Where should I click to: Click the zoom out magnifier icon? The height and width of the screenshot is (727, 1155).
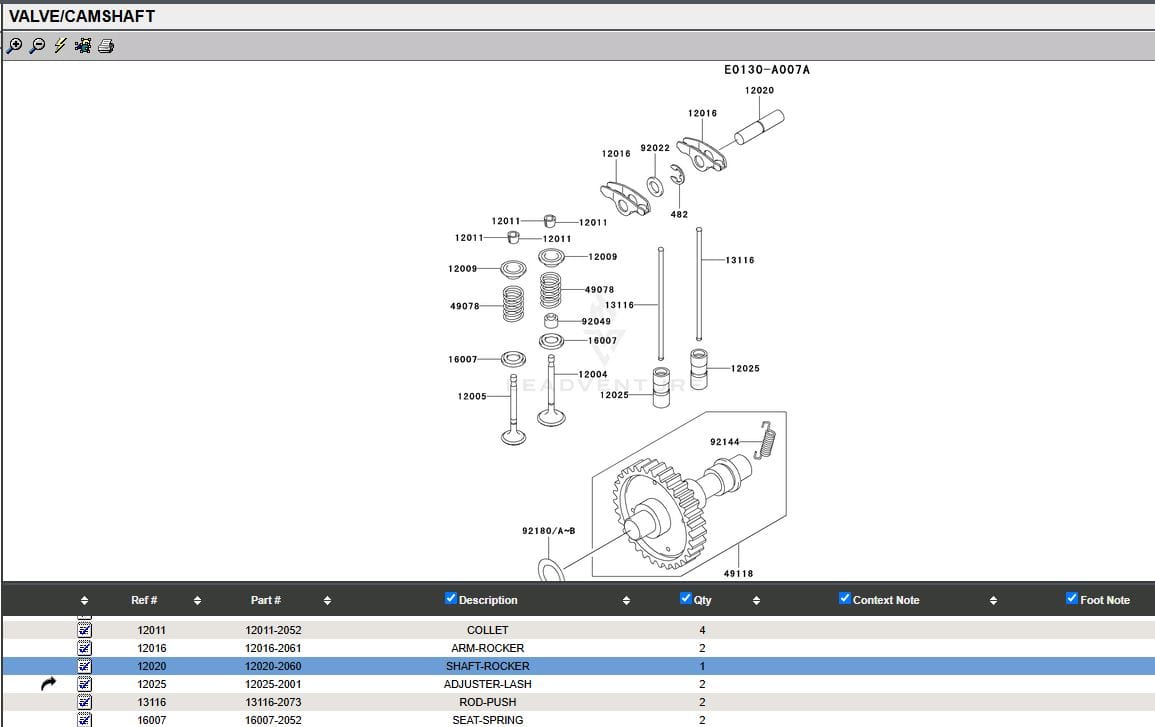coord(37,45)
